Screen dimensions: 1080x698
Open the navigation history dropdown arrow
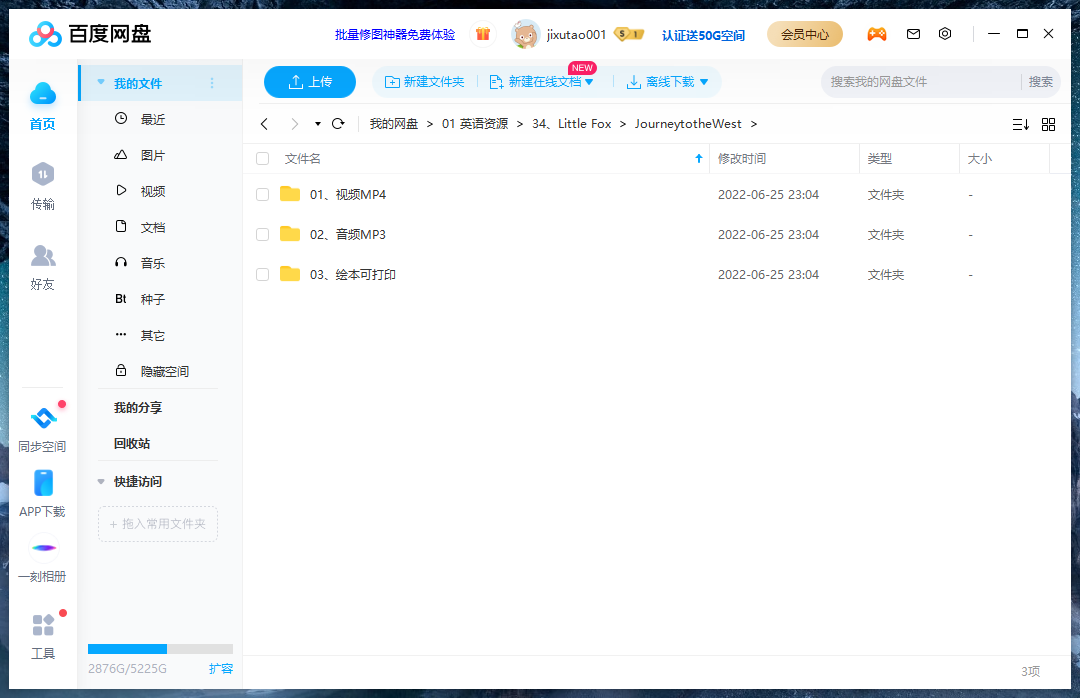coord(318,124)
